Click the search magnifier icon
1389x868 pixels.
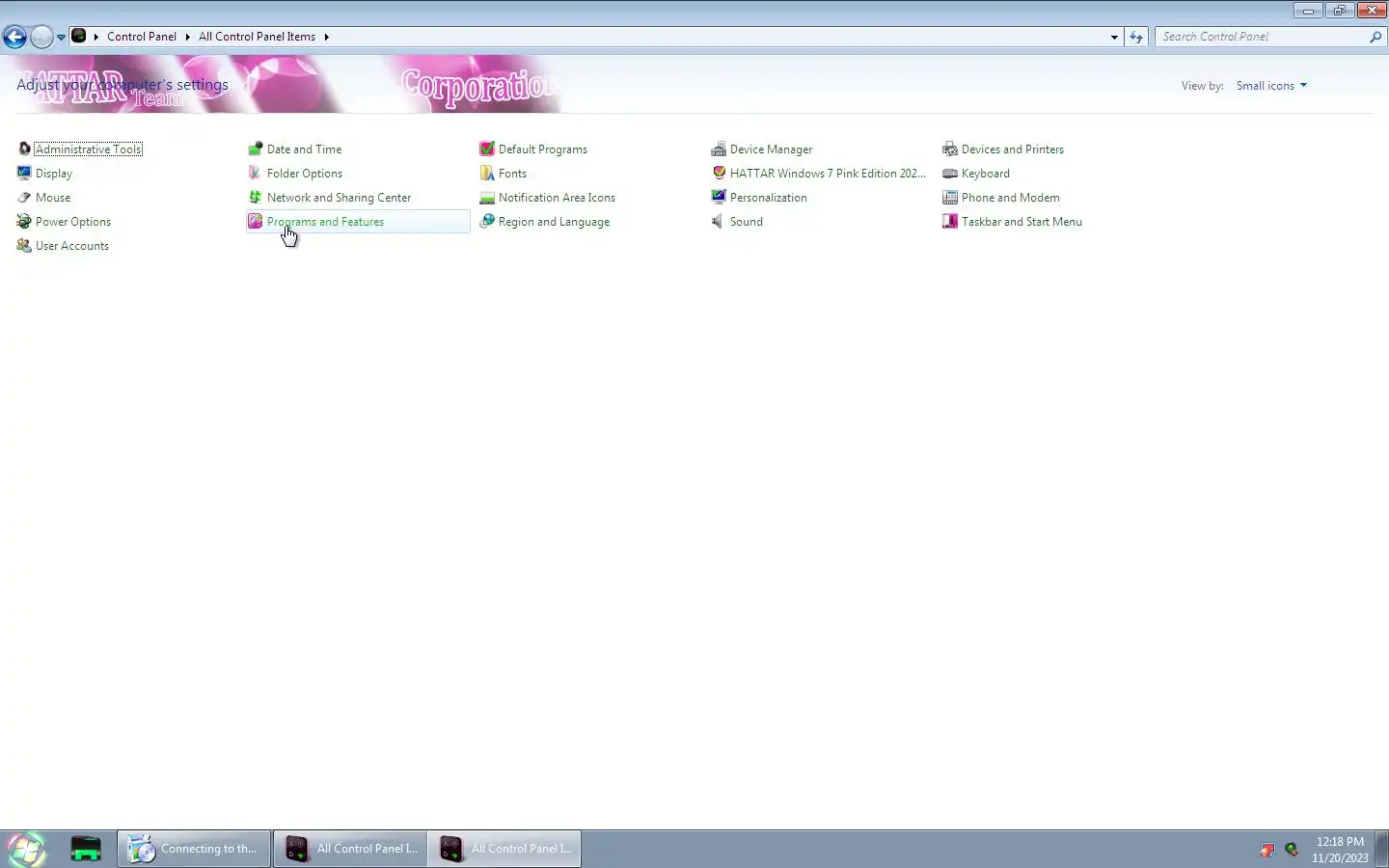click(x=1375, y=37)
